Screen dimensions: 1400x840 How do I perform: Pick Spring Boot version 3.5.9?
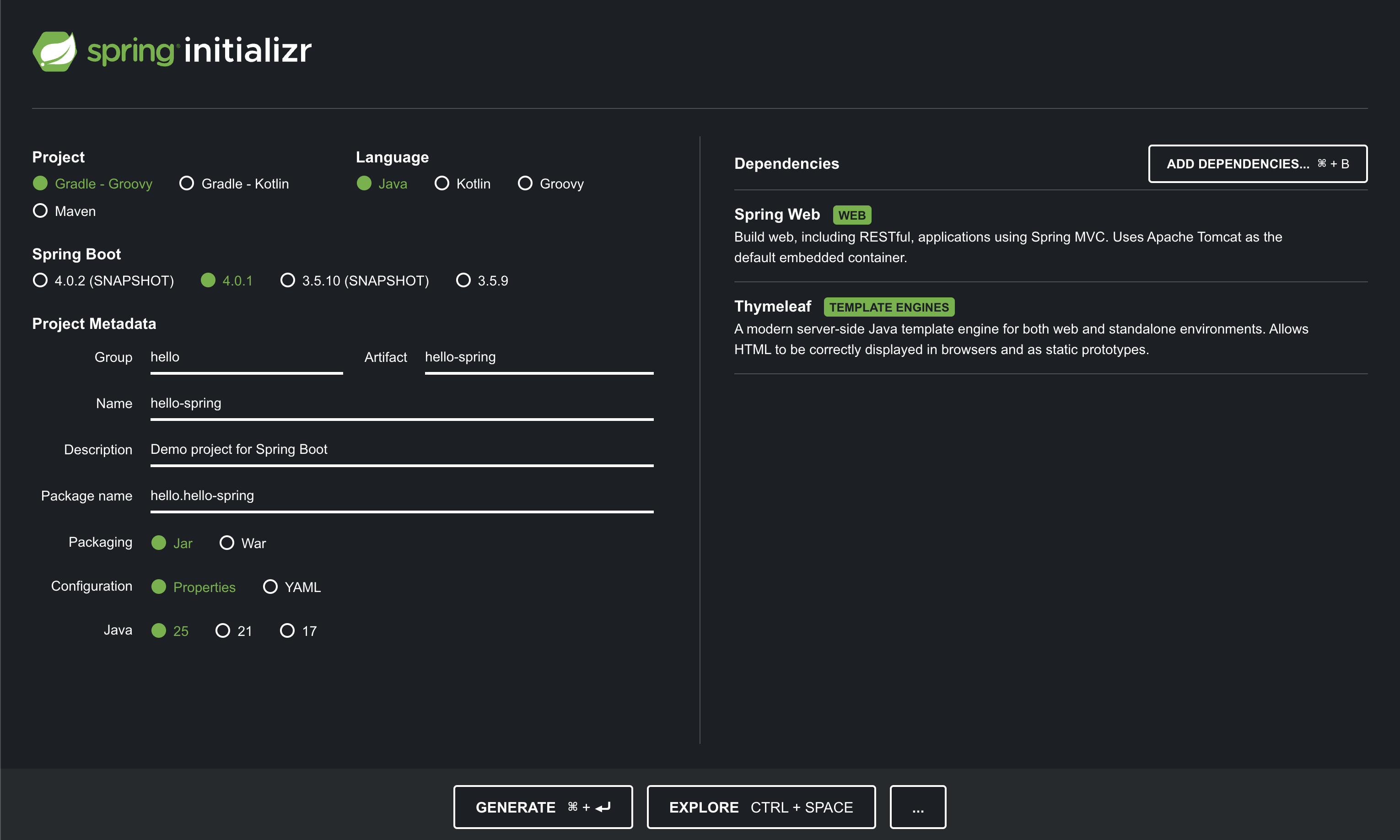[463, 280]
